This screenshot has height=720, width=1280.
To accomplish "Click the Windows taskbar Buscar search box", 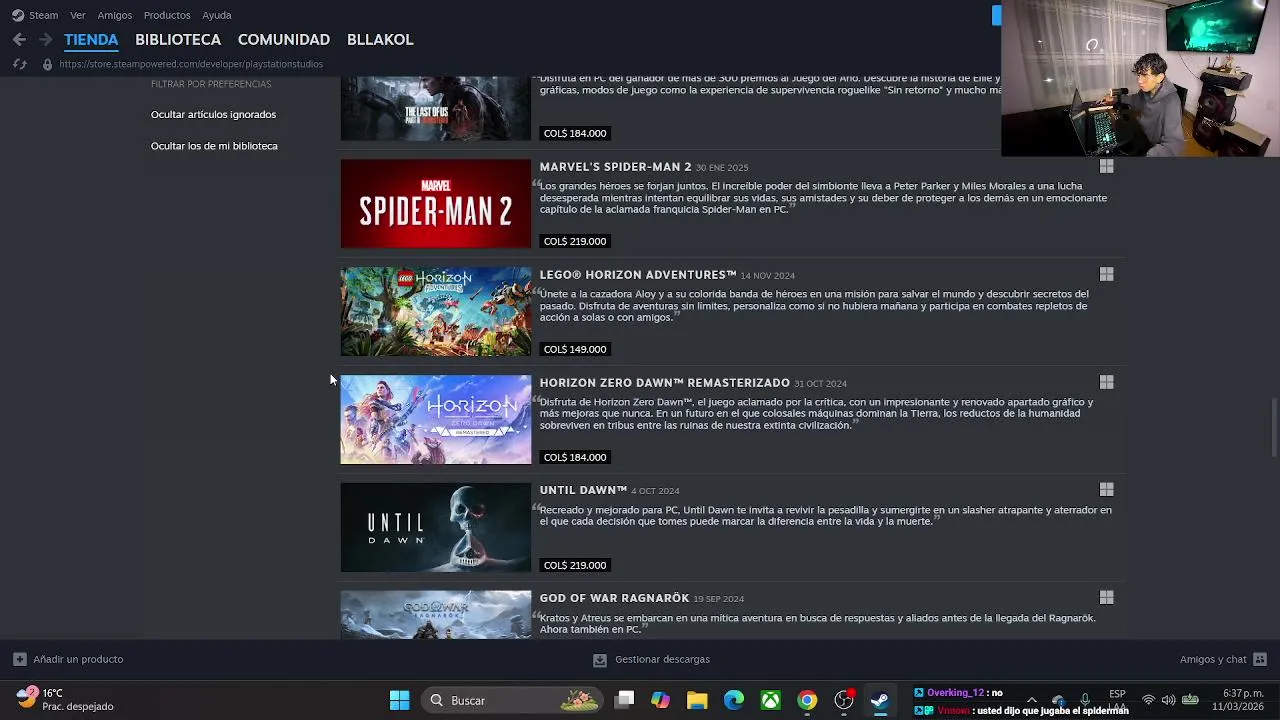I will [512, 700].
